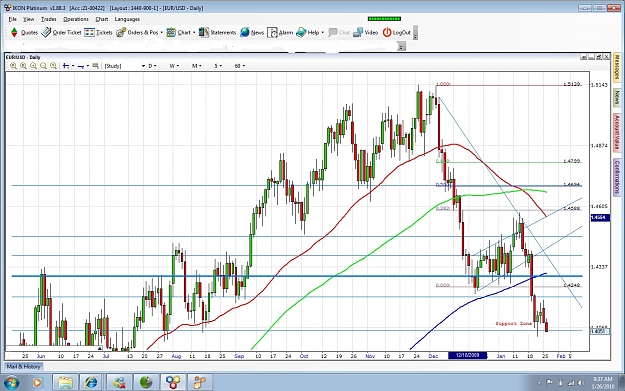Open the Help toolbar button
The width and height of the screenshot is (625, 391).
[308, 33]
